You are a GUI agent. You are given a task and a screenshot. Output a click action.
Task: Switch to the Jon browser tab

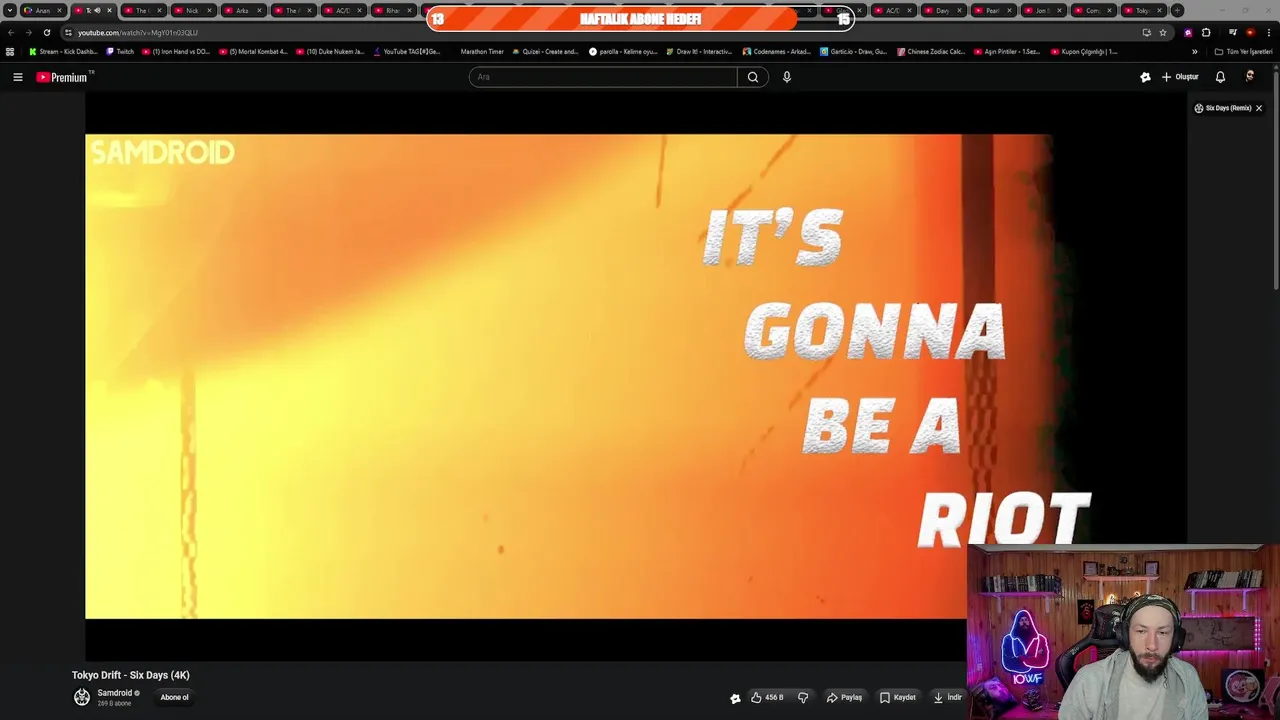tap(1042, 10)
